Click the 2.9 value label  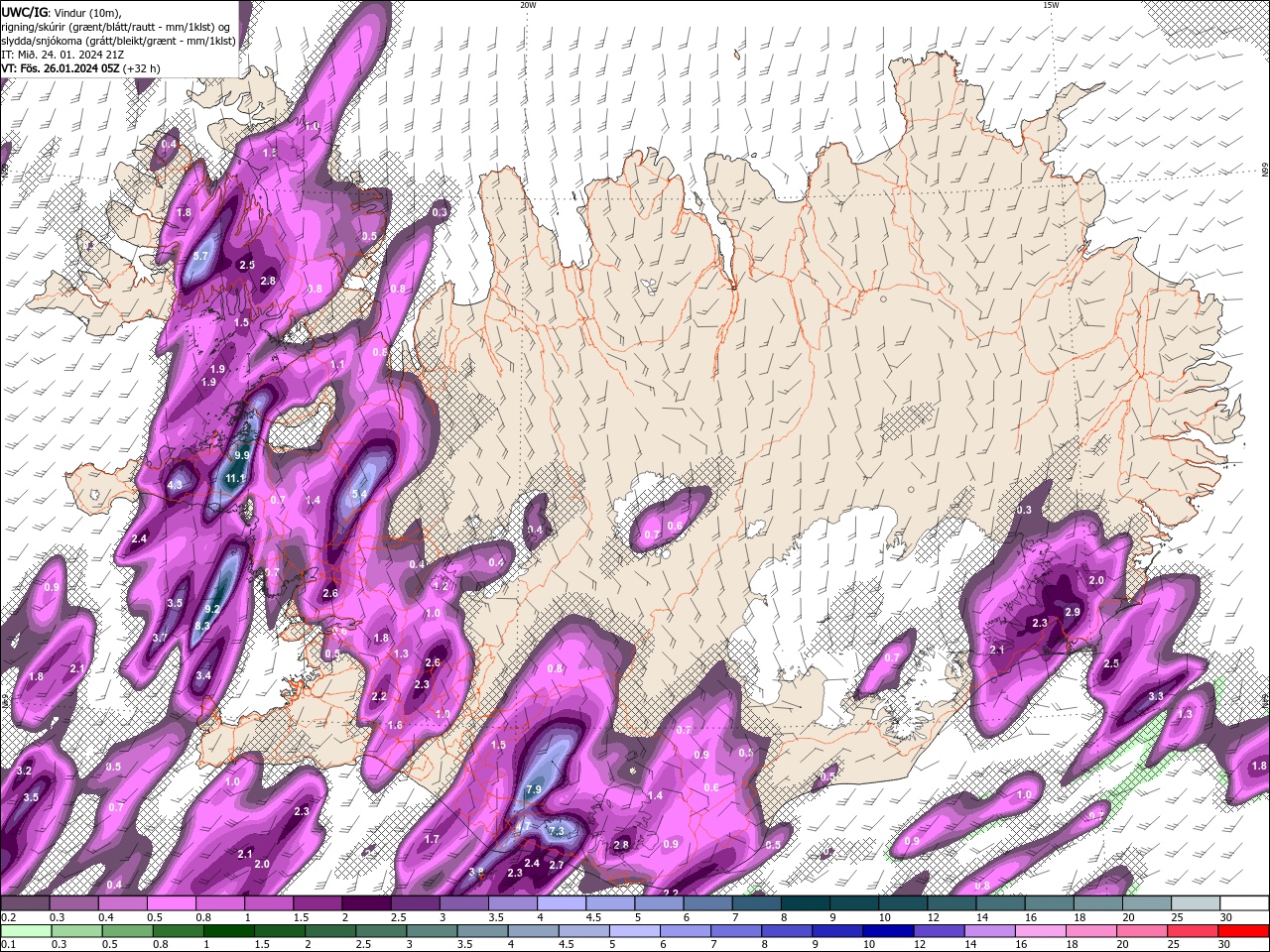[x=1073, y=613]
